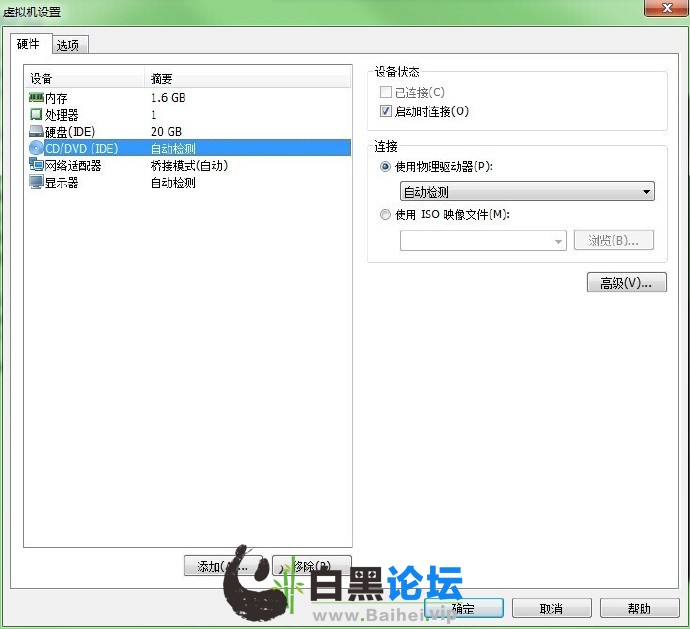
Task: Click the network adapter (网络适配器) icon
Action: tap(36, 165)
